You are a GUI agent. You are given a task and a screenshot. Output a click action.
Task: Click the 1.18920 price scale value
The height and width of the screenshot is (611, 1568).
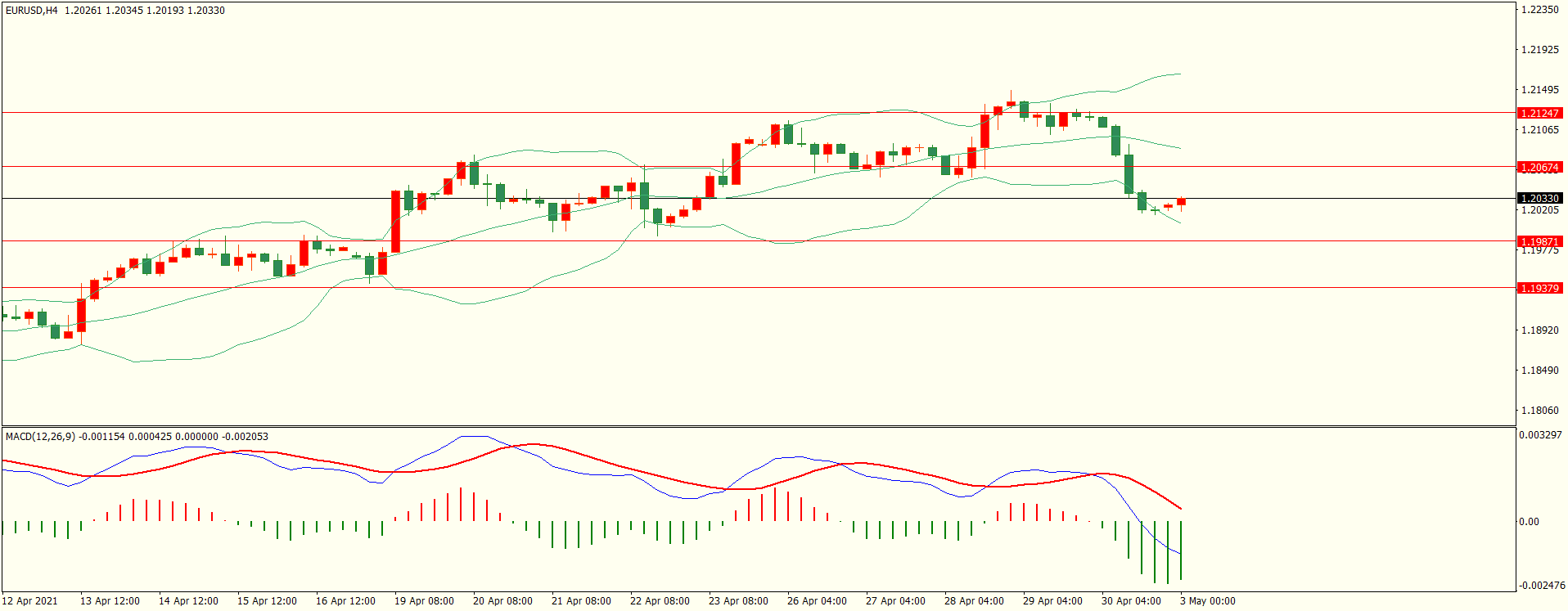(x=1539, y=330)
